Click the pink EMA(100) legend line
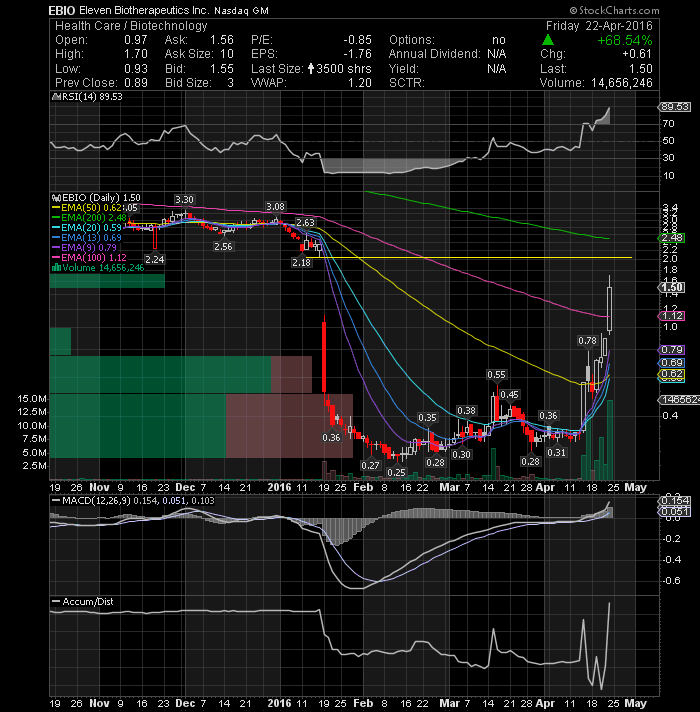The height and width of the screenshot is (712, 700). click(x=56, y=257)
